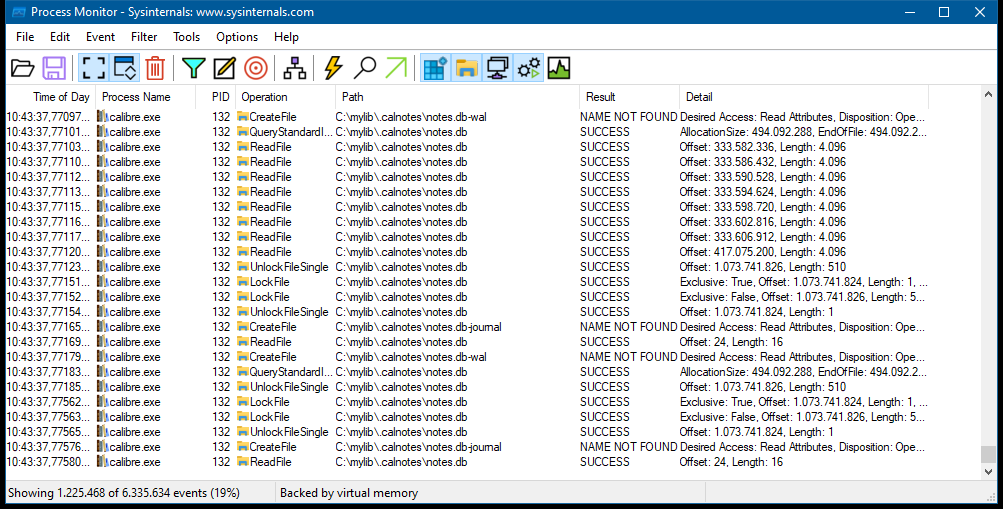Open Find with the magnifier icon
Viewport: 1003px width, 509px height.
[x=365, y=68]
